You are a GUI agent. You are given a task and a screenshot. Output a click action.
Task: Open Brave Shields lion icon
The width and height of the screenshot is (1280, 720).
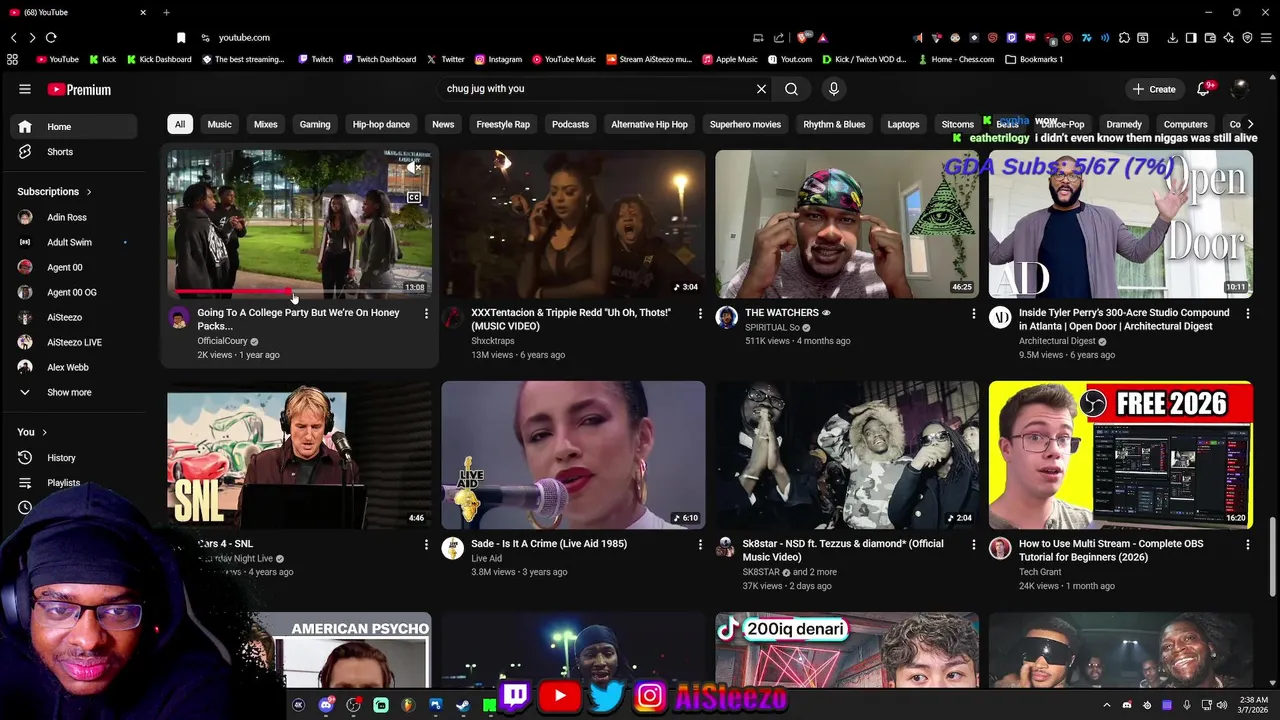[802, 38]
